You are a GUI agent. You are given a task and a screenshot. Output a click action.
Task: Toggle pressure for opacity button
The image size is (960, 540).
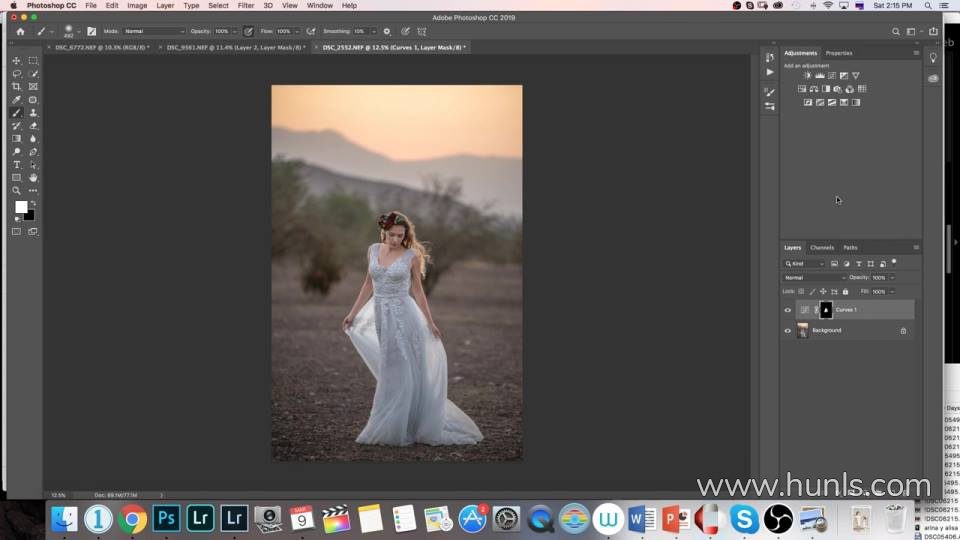pos(249,31)
